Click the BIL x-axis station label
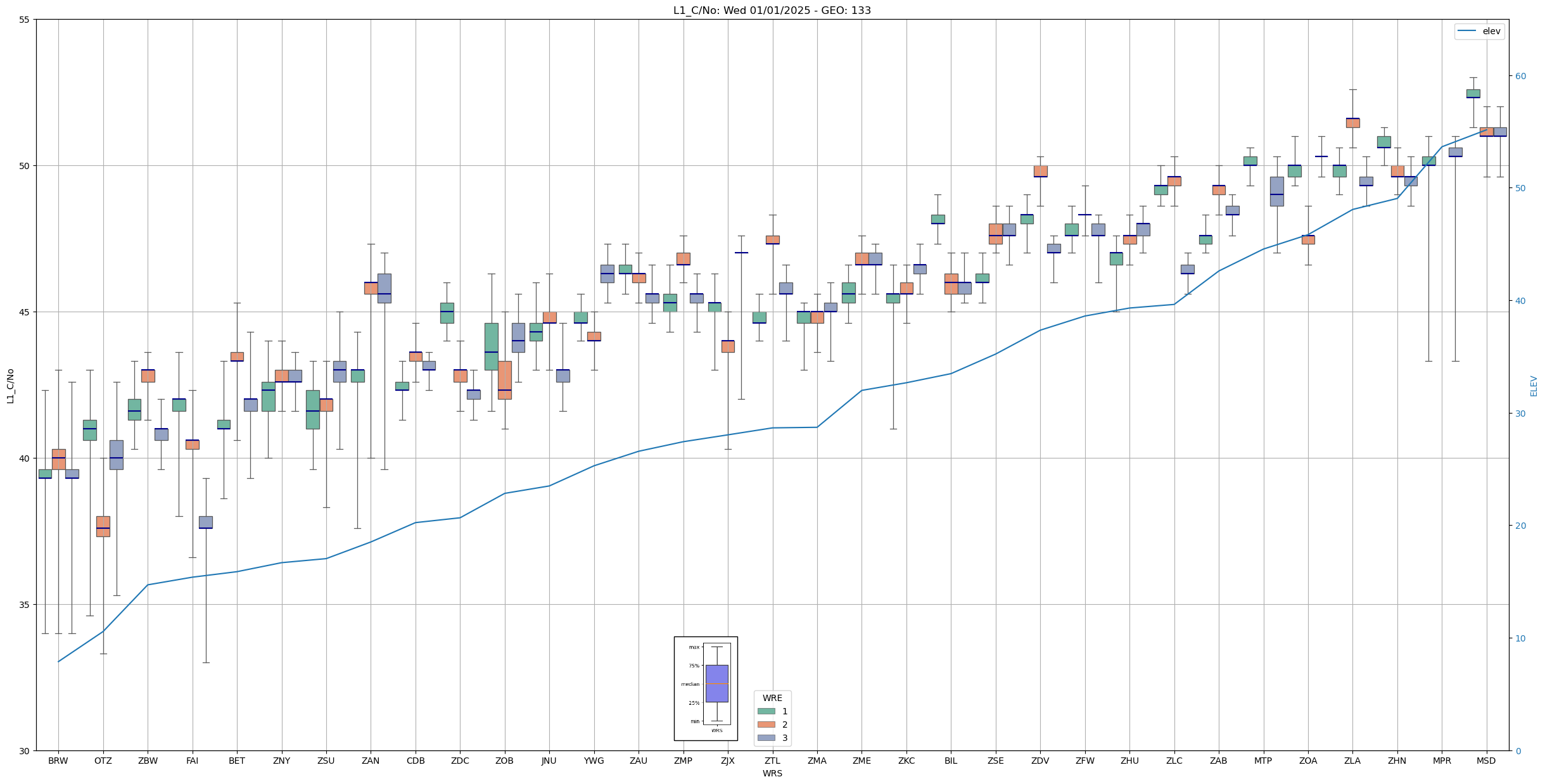The height and width of the screenshot is (784, 1545). pyautogui.click(x=950, y=761)
